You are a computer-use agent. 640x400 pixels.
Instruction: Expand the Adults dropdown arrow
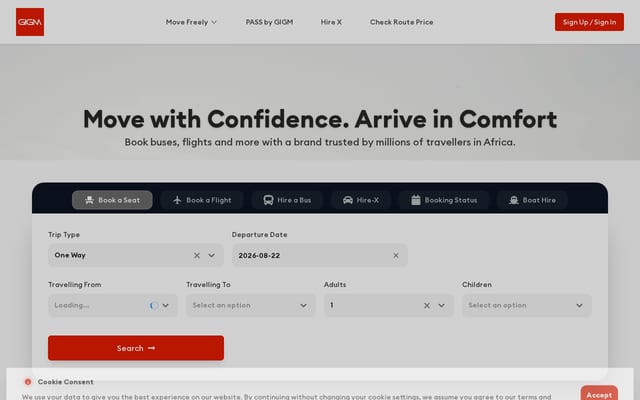click(x=441, y=305)
